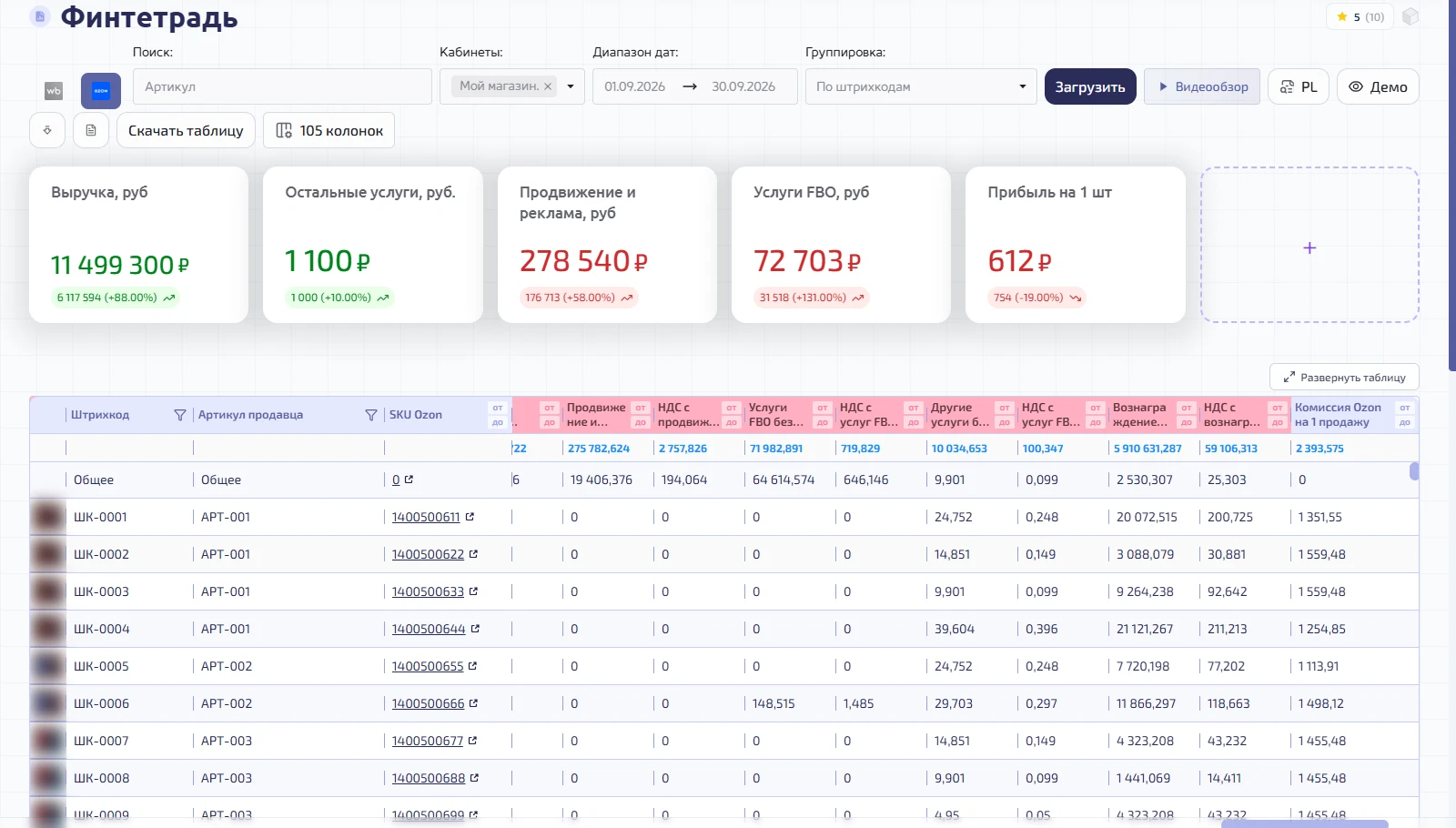Open the от/до range filter for SKU Ozon
This screenshot has width=1456, height=828.
pos(498,415)
